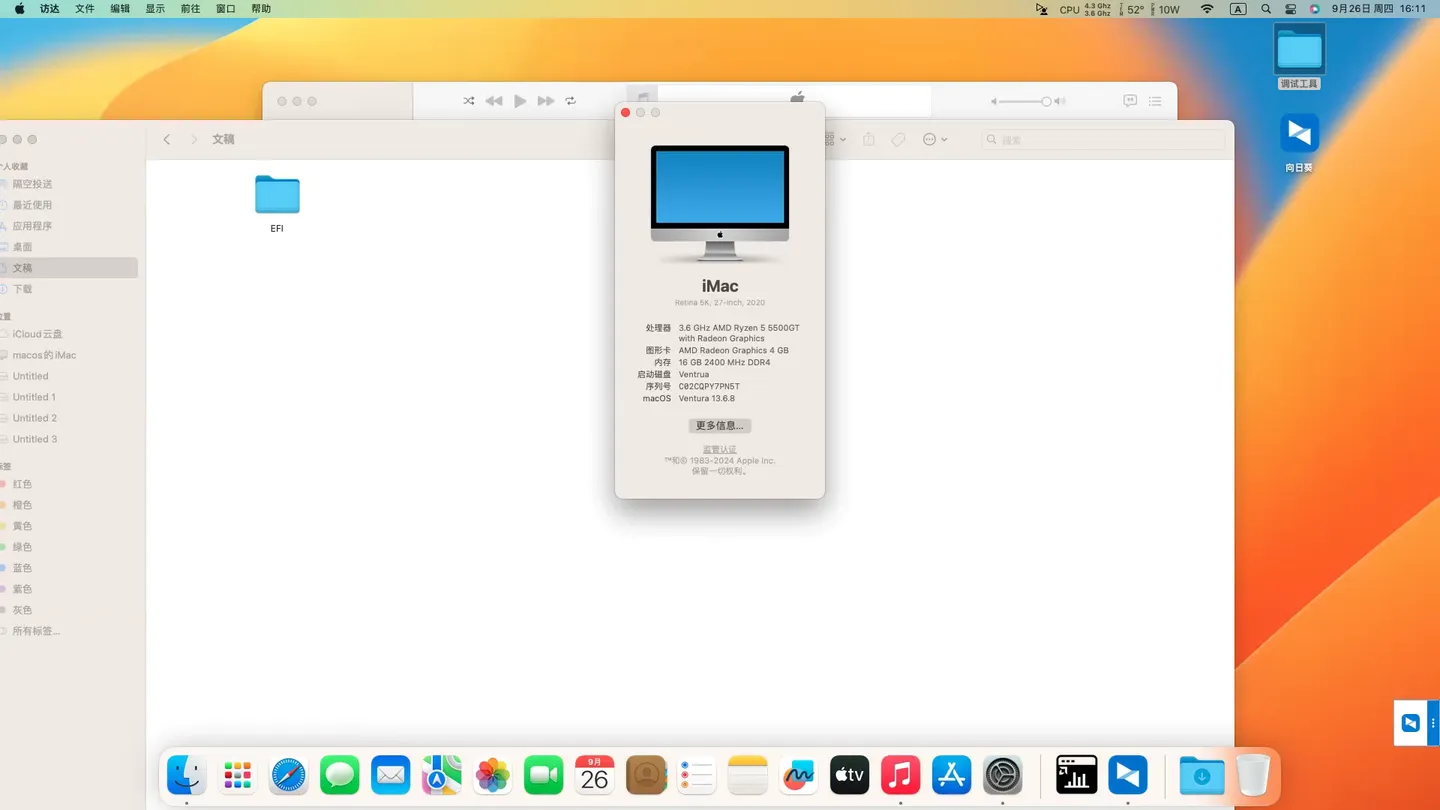Open the 前往 menu in menu bar

click(x=190, y=9)
